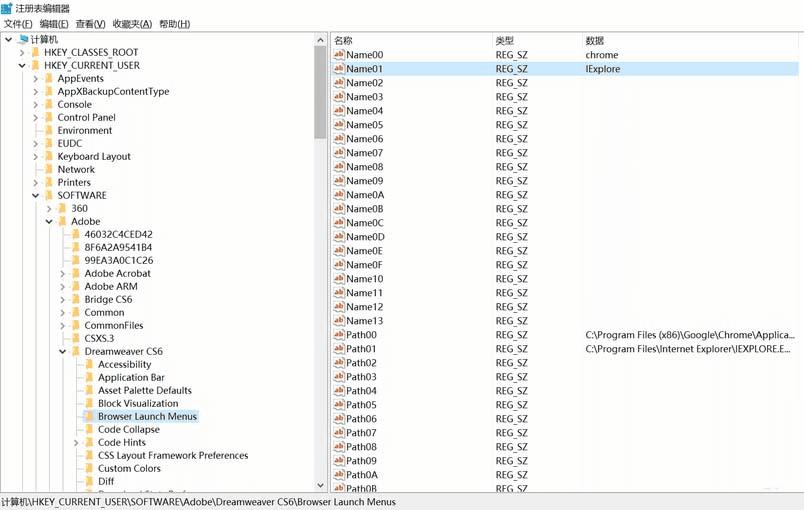Click the folder icon of HKEY_CURRENT_USER
The width and height of the screenshot is (804, 510).
click(35, 65)
